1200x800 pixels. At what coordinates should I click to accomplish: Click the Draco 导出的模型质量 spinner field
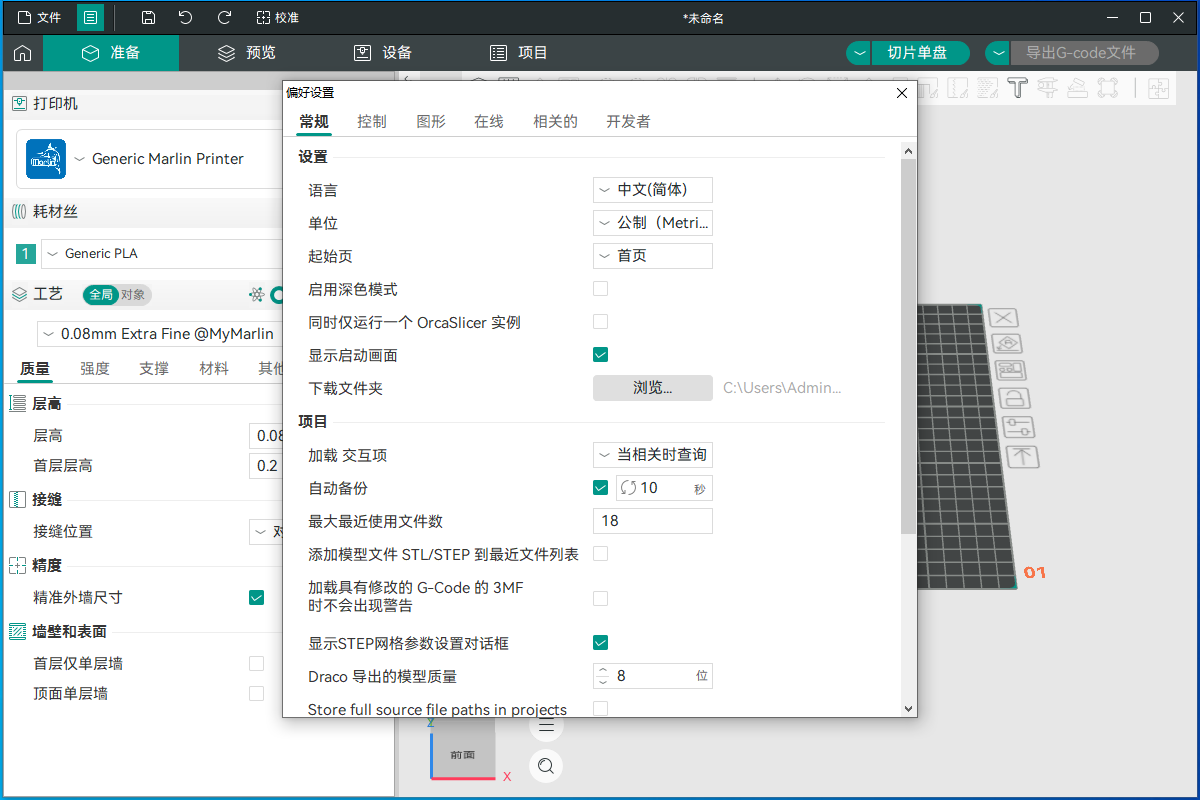point(653,676)
